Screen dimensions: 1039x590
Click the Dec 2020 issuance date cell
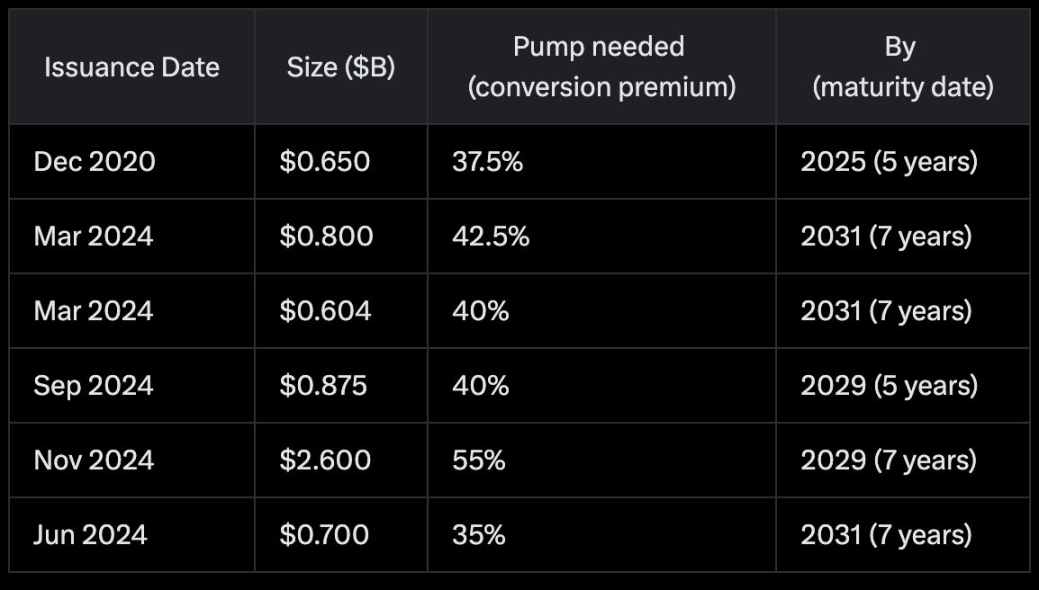(x=95, y=162)
